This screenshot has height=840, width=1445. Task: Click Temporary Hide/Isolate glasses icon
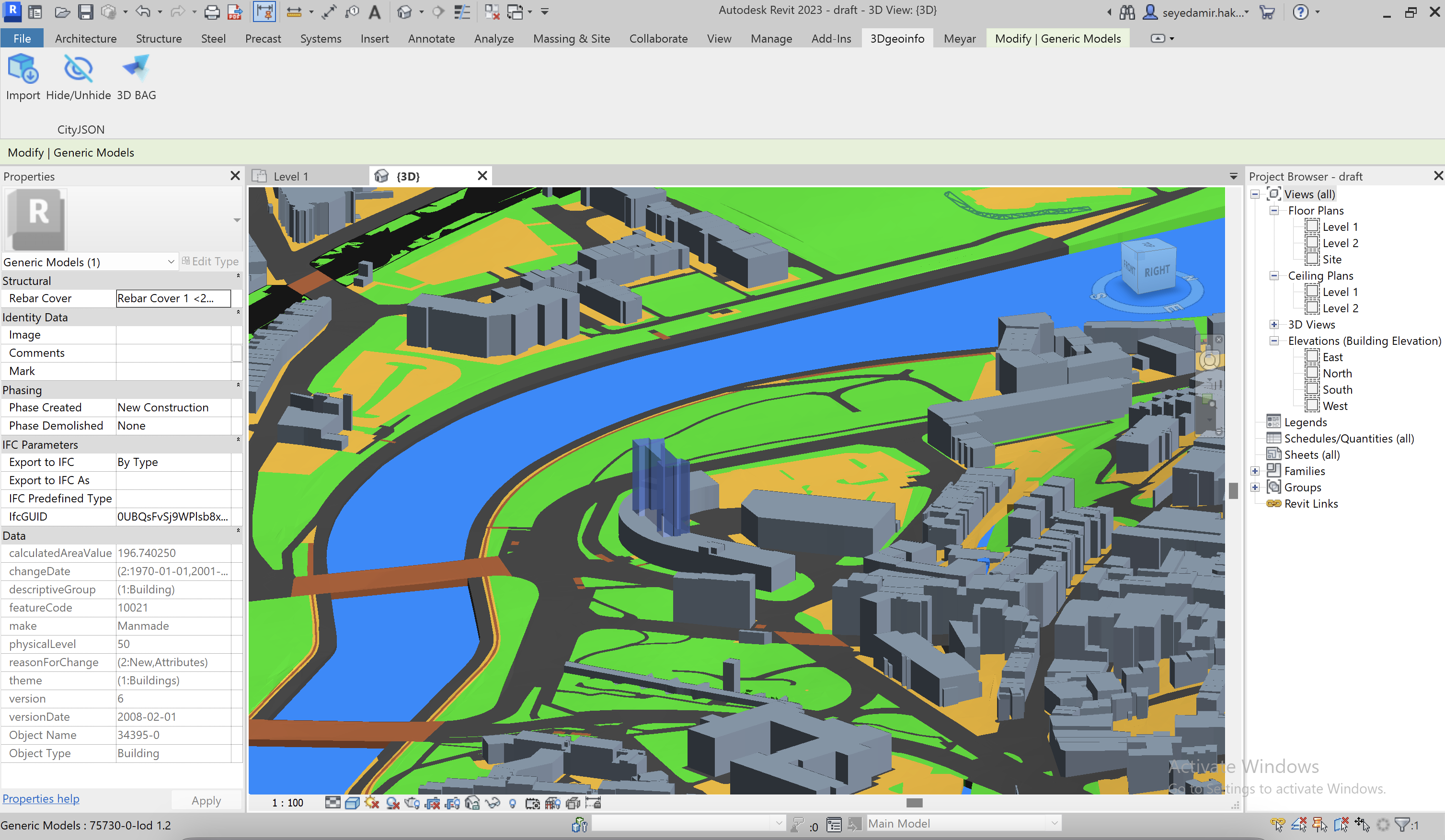[493, 803]
